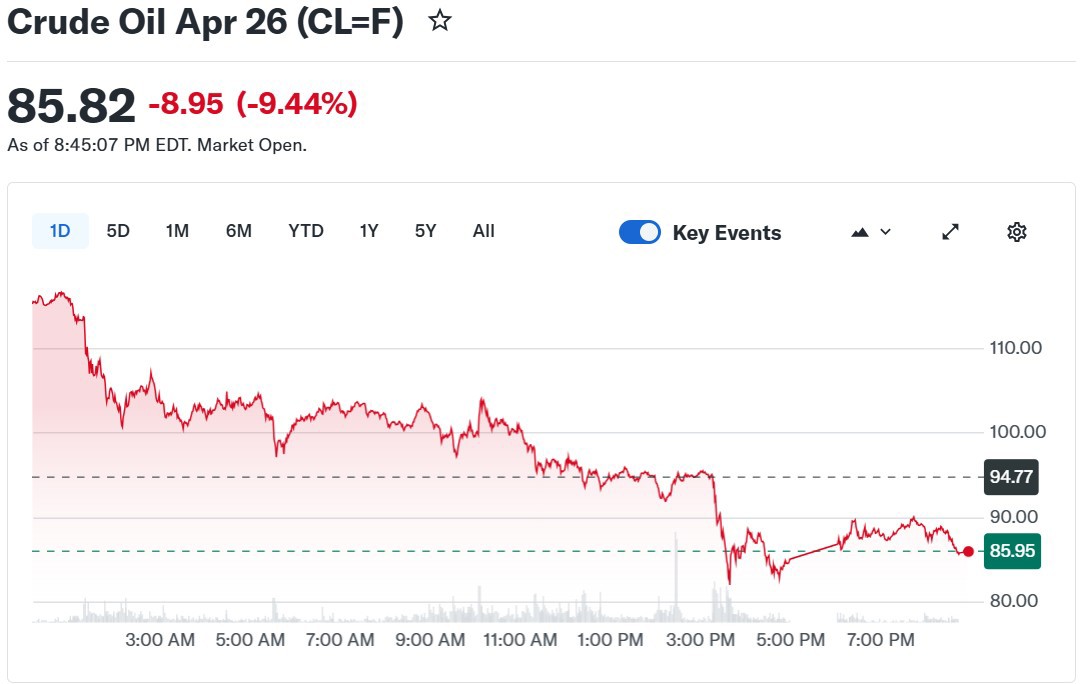
Task: Switch to 5D time range
Action: tap(118, 231)
